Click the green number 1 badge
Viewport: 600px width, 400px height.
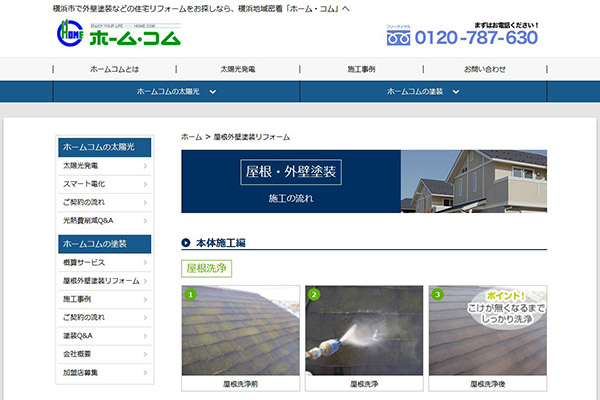tap(191, 294)
